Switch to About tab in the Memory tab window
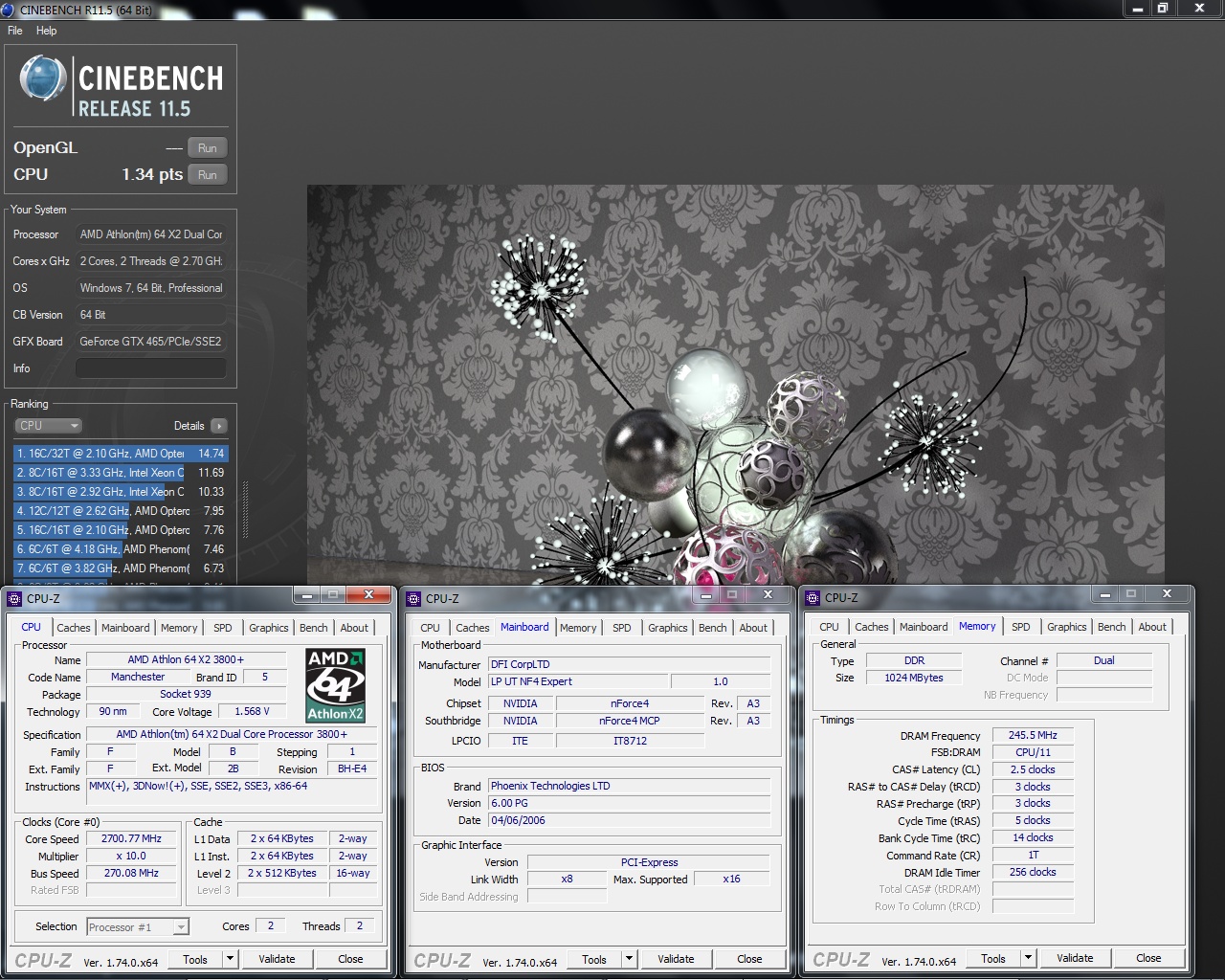 pyautogui.click(x=1152, y=627)
